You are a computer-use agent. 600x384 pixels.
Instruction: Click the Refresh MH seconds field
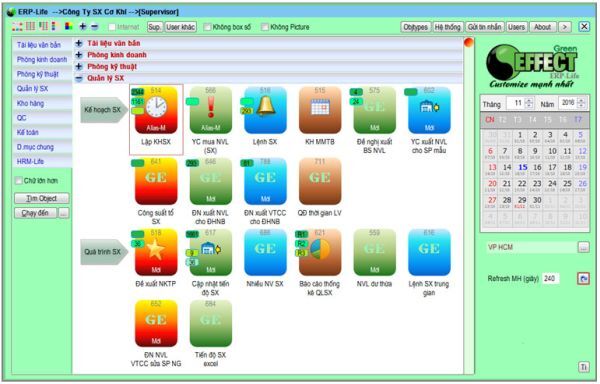click(551, 278)
